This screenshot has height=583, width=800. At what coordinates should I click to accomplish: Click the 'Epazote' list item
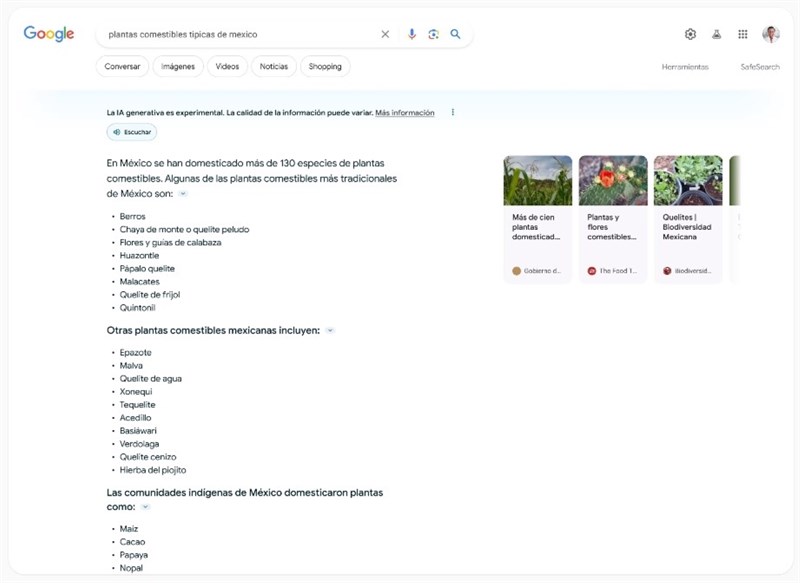135,352
